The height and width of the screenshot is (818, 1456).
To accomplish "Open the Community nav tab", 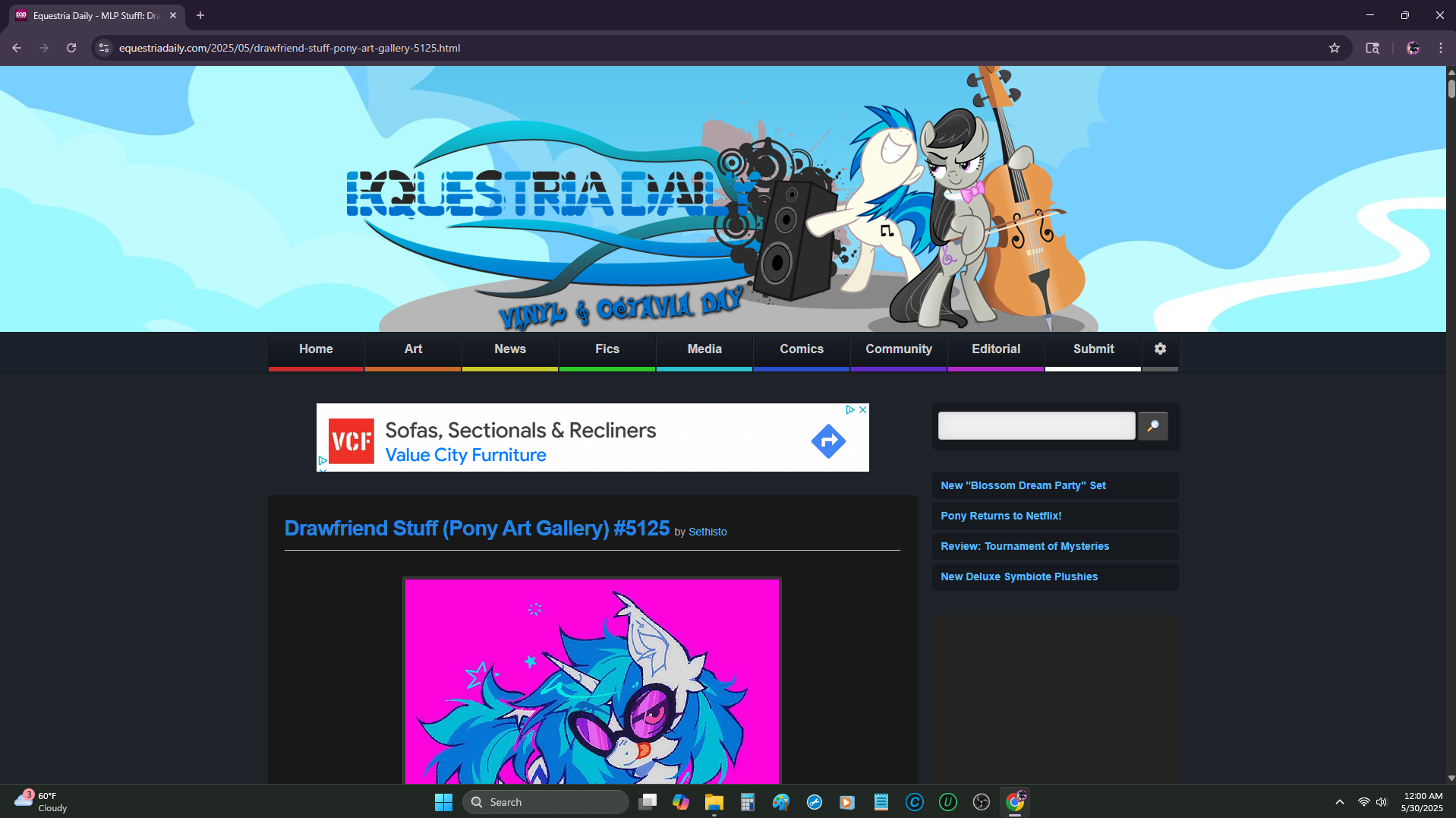I will point(899,349).
